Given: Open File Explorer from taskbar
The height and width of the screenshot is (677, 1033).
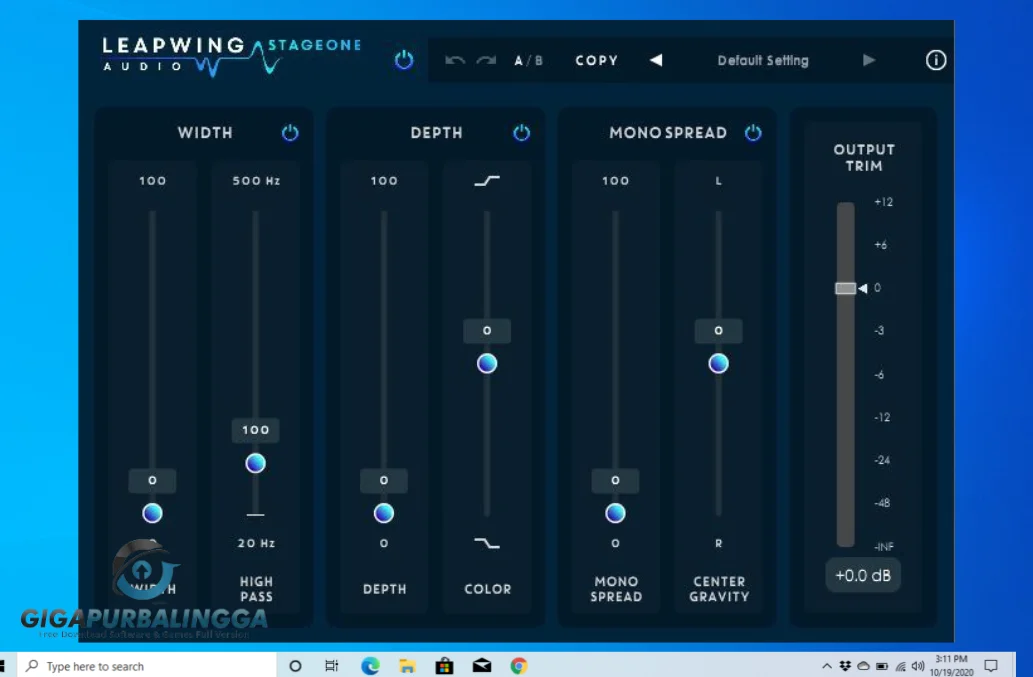Looking at the screenshot, I should coord(407,666).
